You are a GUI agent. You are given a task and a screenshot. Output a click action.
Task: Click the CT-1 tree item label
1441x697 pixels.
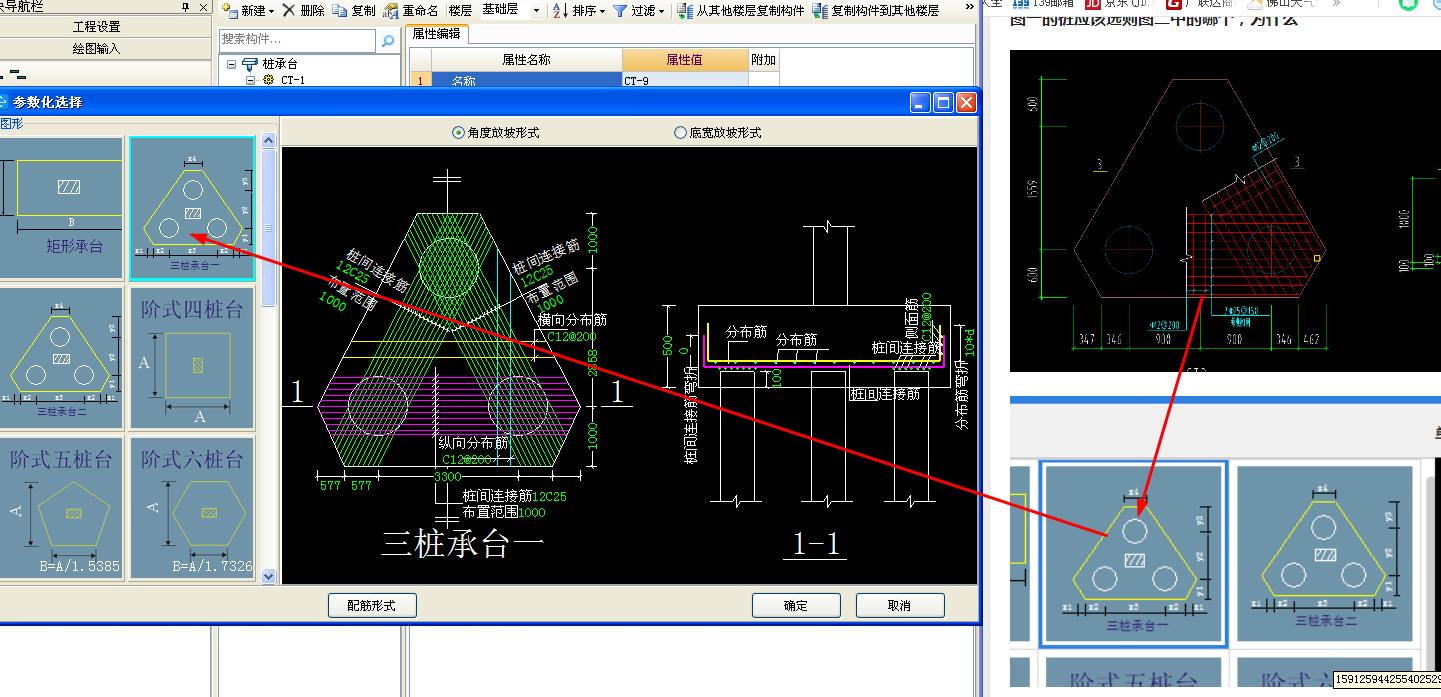[x=293, y=80]
